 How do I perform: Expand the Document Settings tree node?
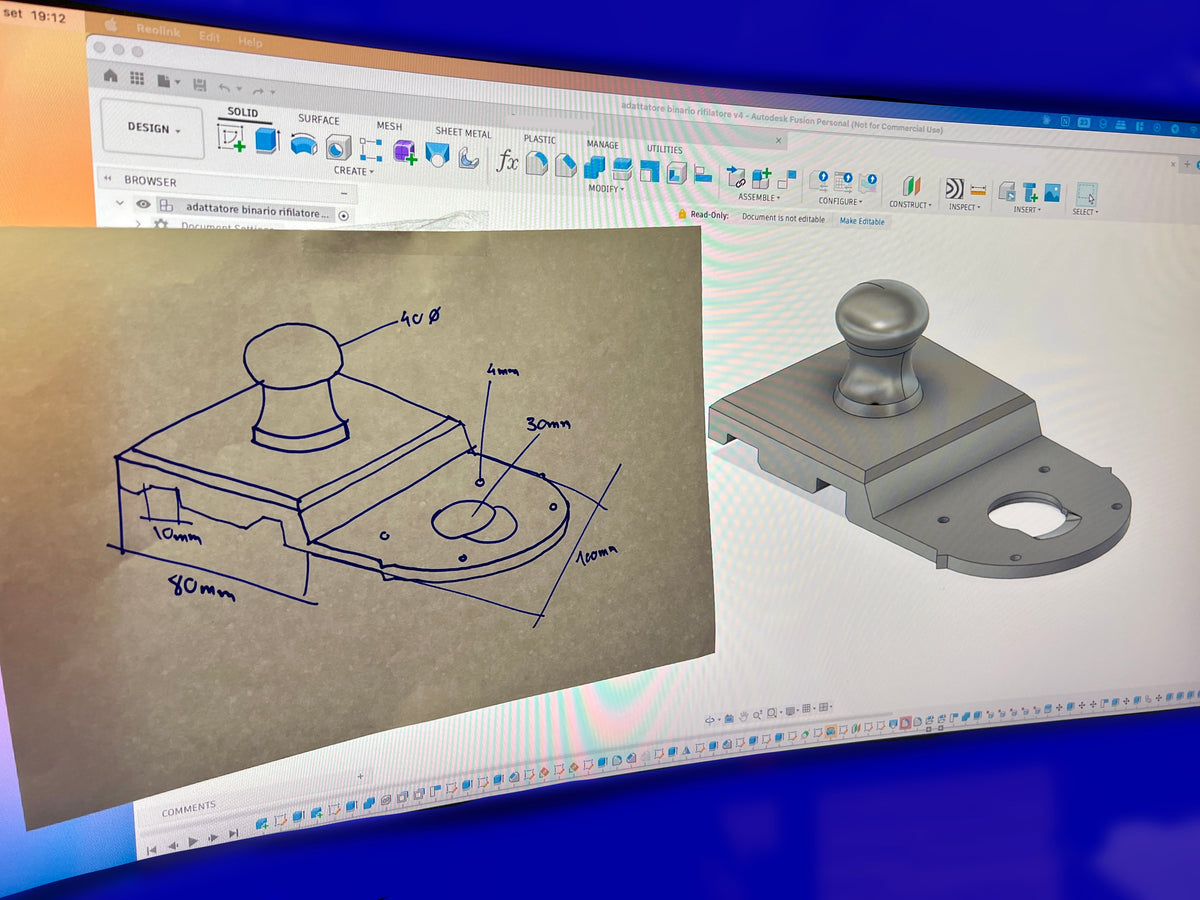tap(138, 224)
